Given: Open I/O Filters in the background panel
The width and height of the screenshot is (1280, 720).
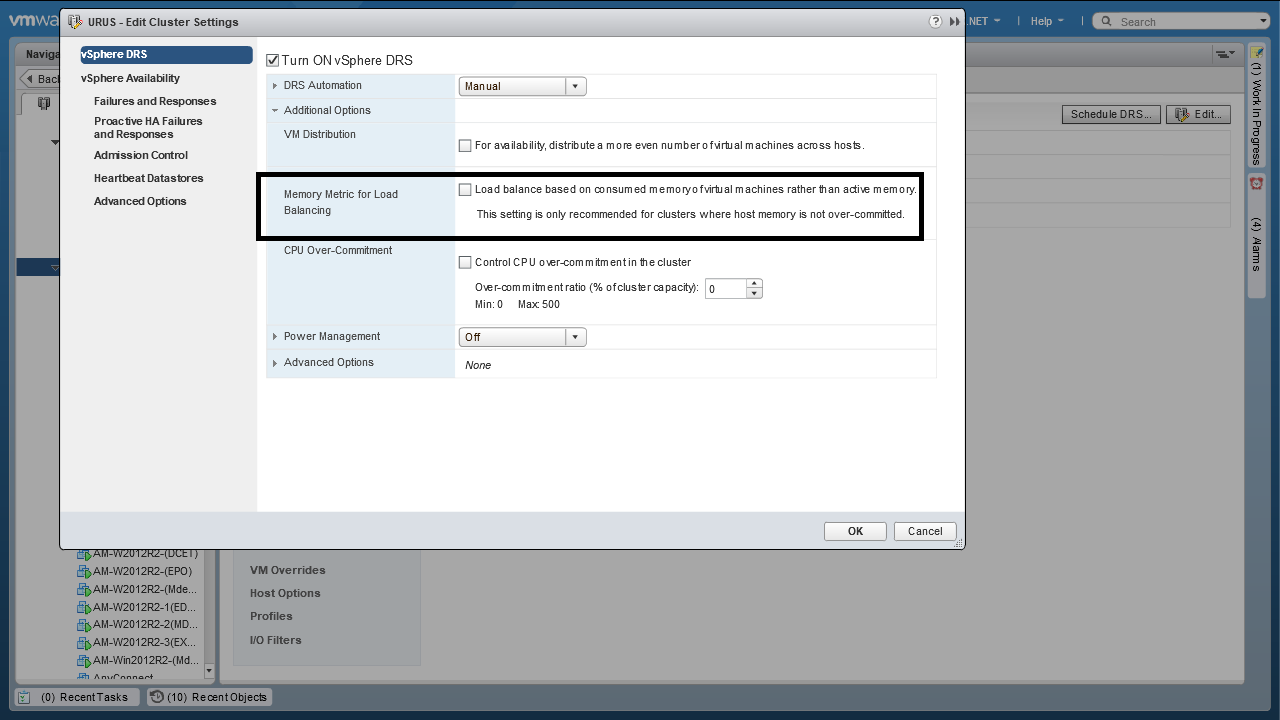Looking at the screenshot, I should (275, 640).
